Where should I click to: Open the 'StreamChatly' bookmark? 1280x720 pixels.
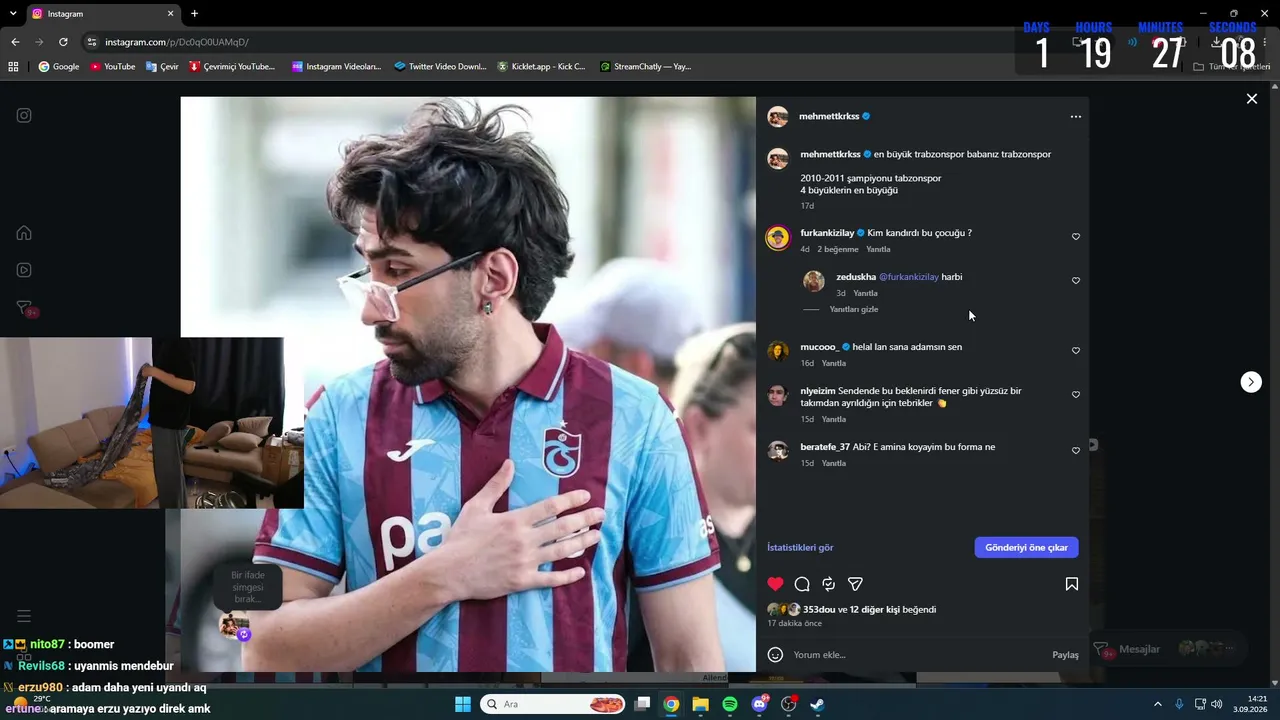pyautogui.click(x=646, y=67)
